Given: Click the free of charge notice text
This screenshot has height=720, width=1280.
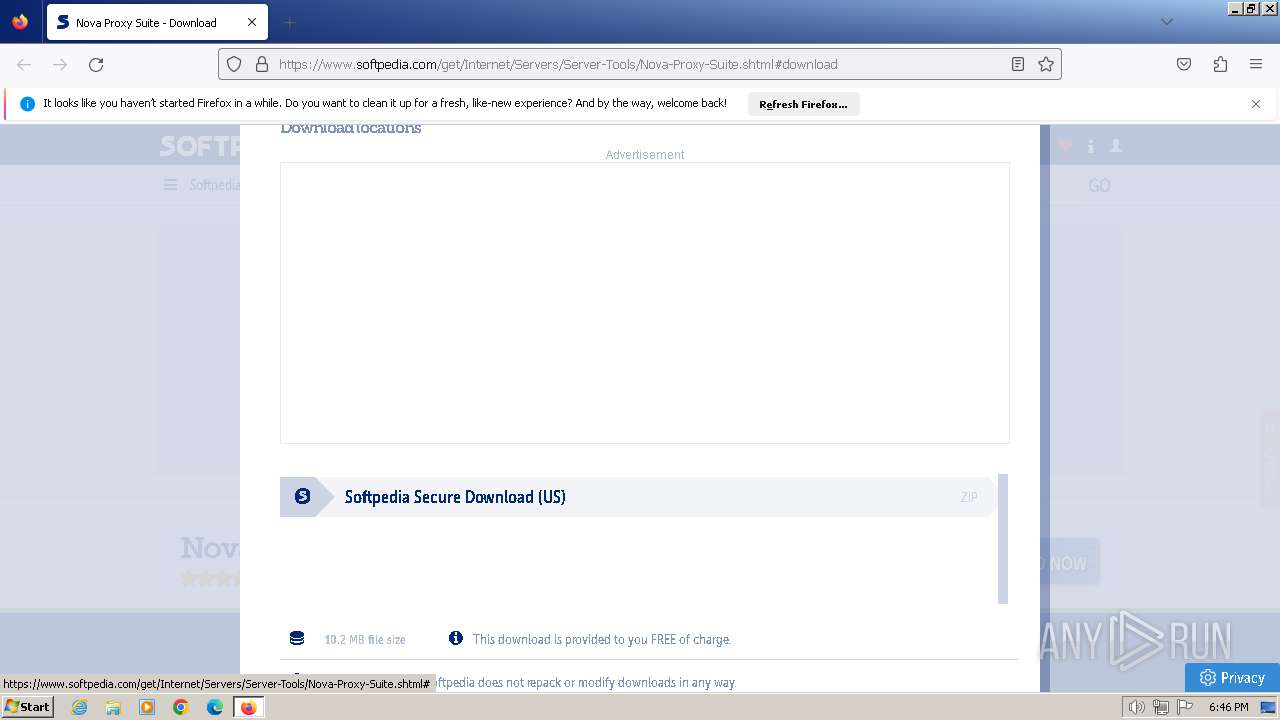Looking at the screenshot, I should (602, 640).
